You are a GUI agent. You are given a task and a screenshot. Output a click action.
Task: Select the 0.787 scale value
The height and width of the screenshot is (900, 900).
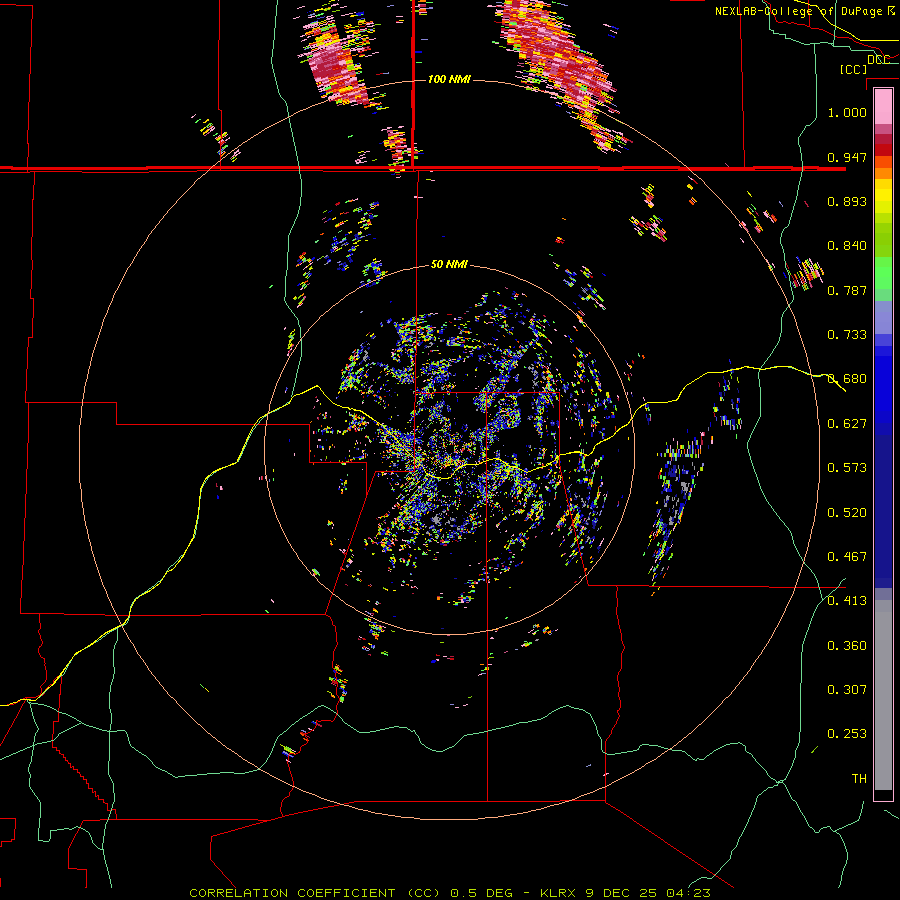[847, 290]
